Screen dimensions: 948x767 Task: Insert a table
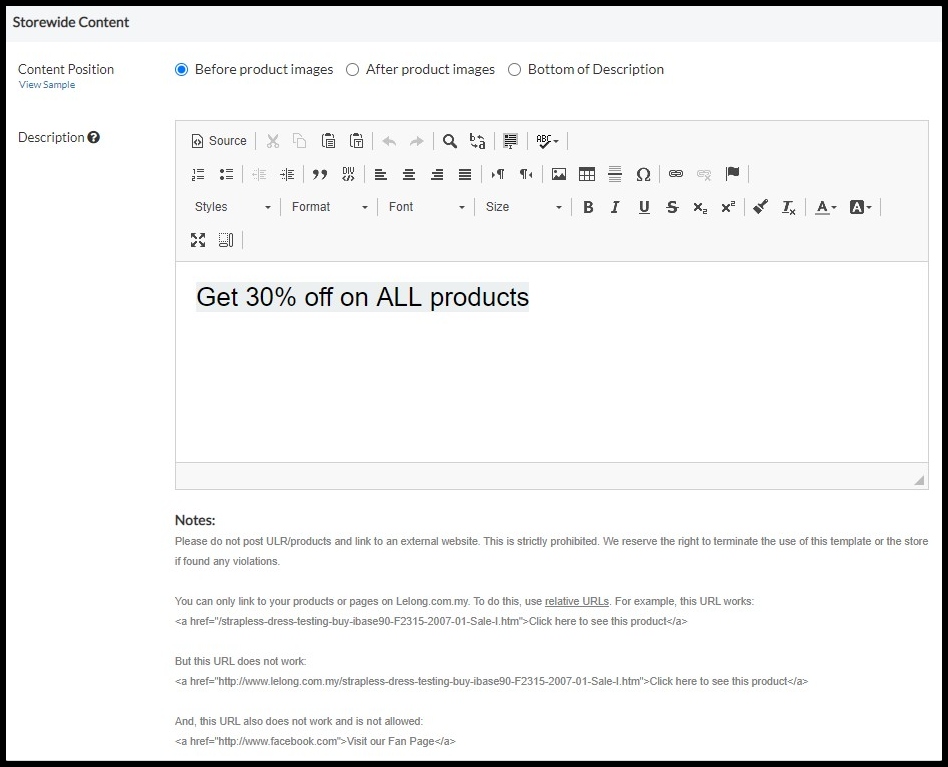point(587,174)
